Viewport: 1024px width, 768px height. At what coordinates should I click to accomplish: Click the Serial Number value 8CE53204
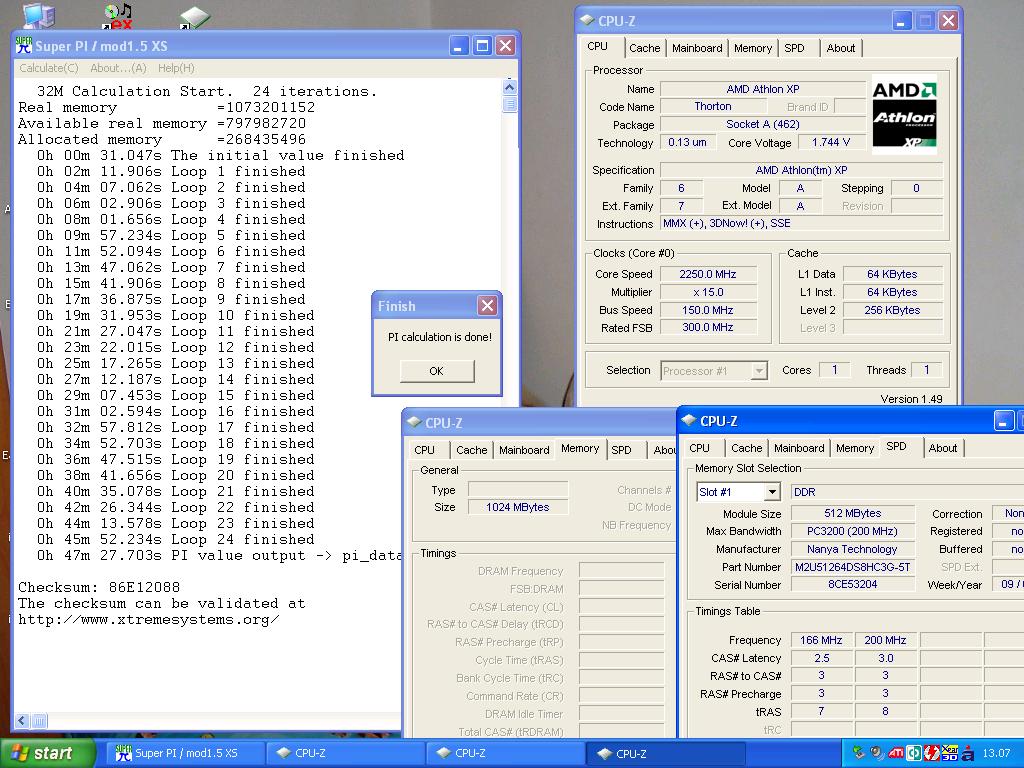pos(852,584)
